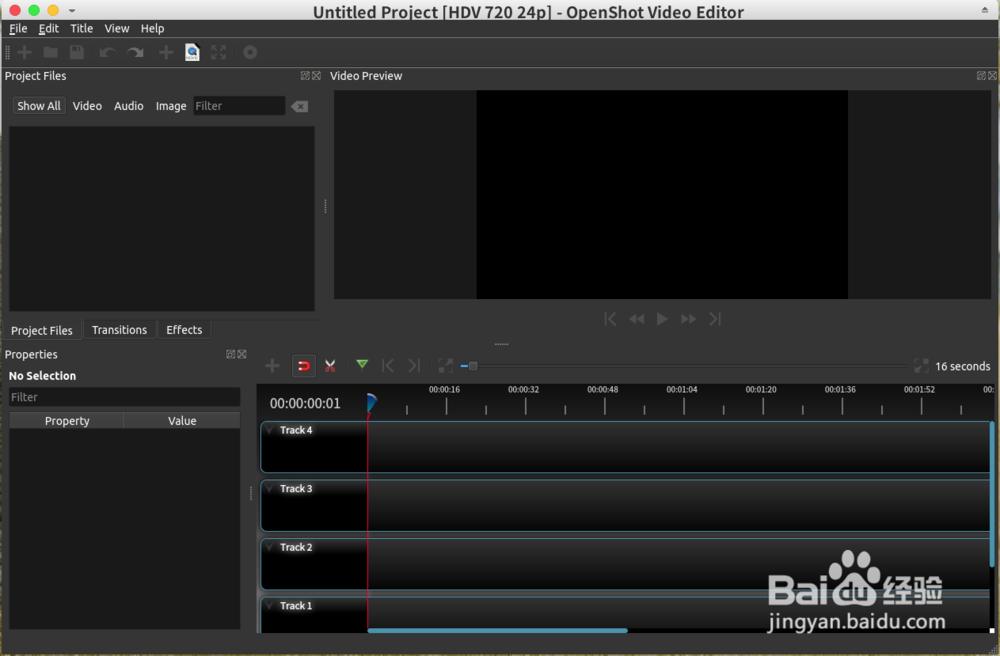
Task: Import files using toolbar plus icon
Action: click(x=166, y=52)
